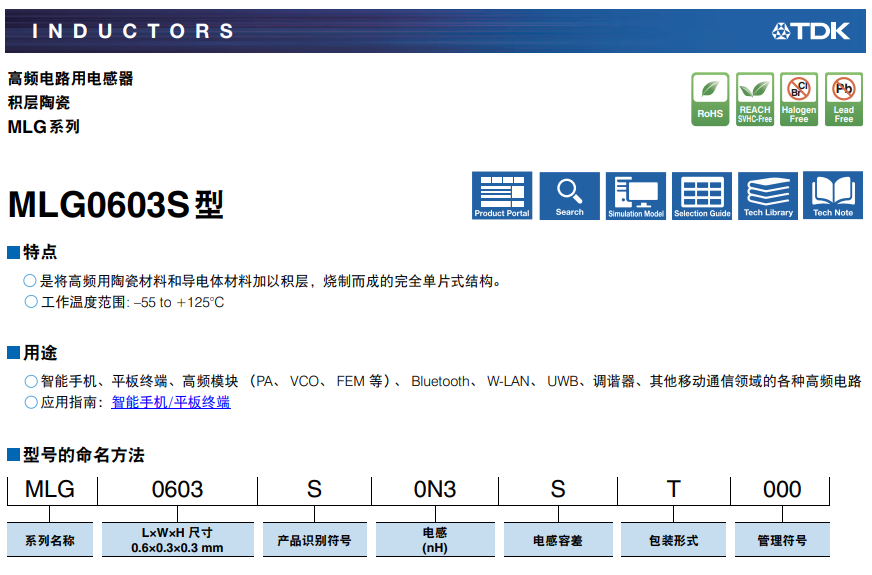This screenshot has width=872, height=575.
Task: Click the 电感容差 label box
Action: [x=557, y=540]
